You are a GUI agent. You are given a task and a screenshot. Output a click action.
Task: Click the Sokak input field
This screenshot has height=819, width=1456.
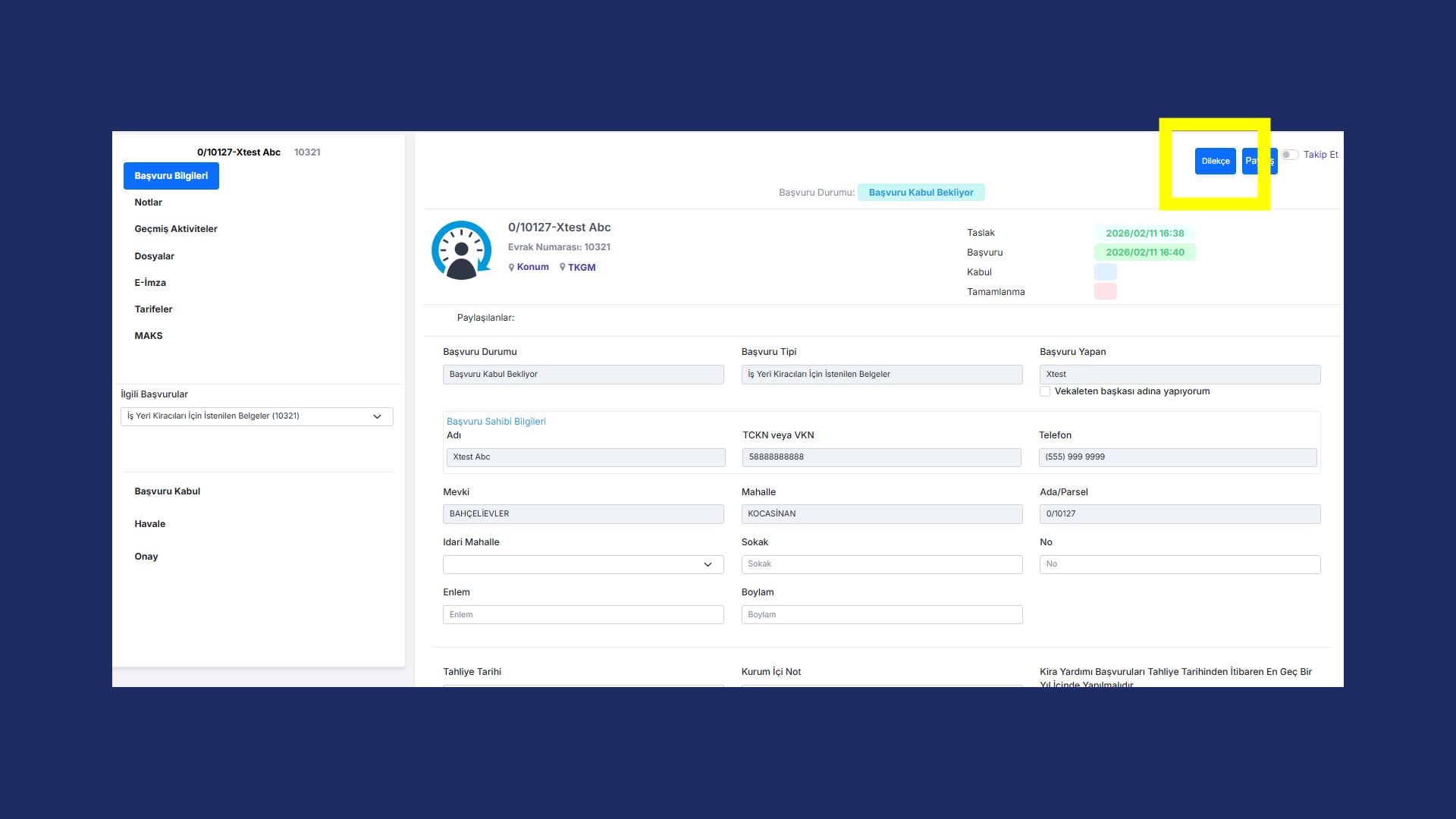click(x=882, y=565)
